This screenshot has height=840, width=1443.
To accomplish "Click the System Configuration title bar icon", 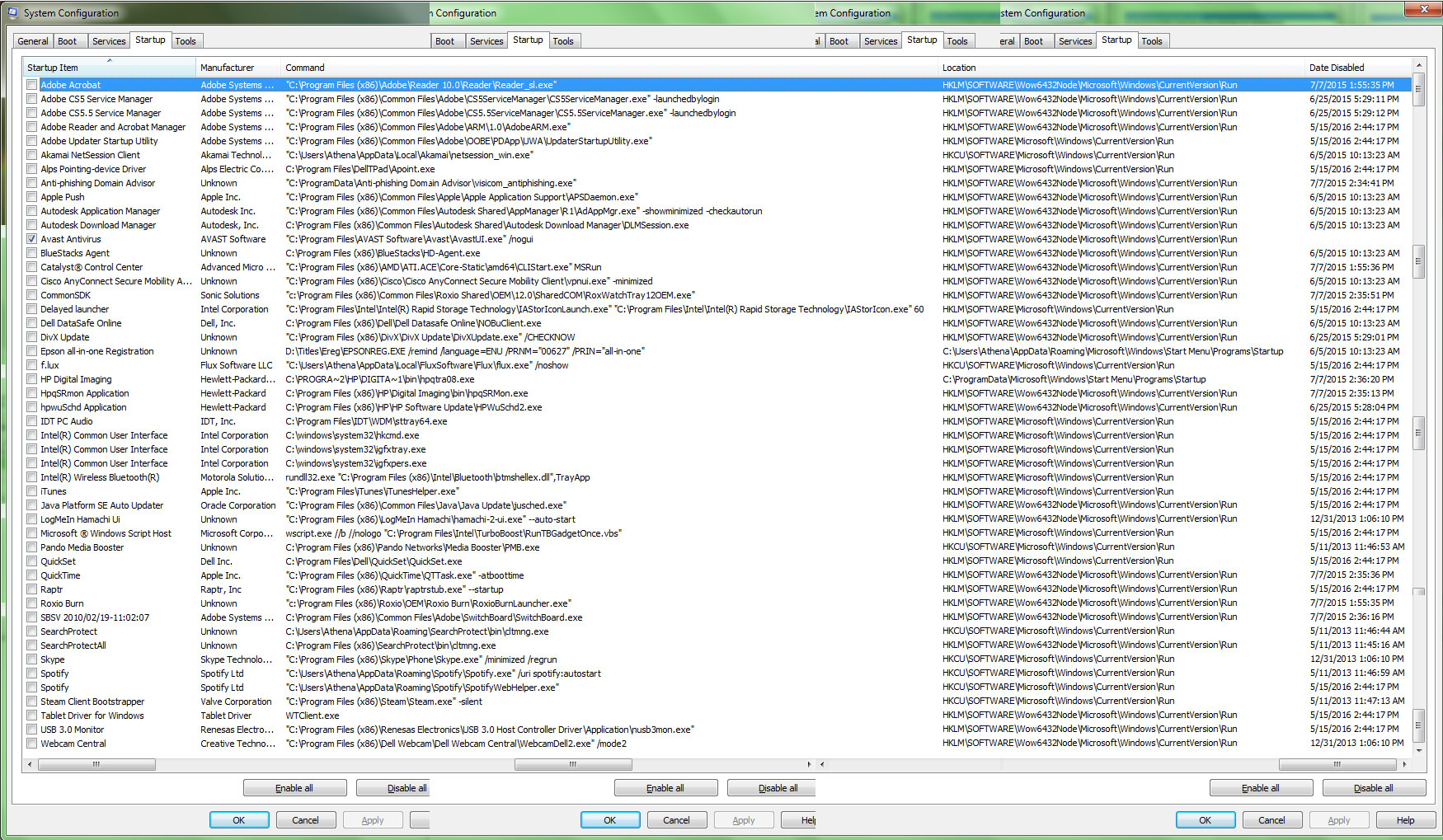I will point(12,13).
